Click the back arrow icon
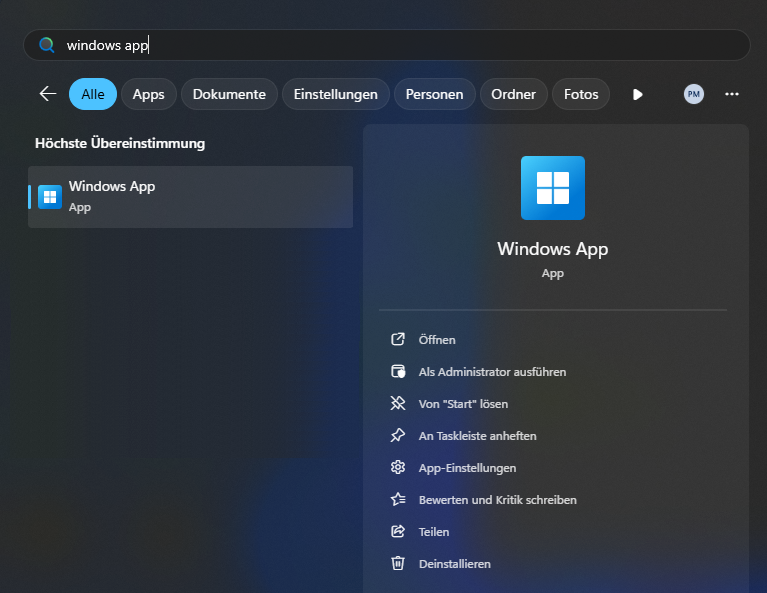Screen dimensions: 767x593 point(48,94)
